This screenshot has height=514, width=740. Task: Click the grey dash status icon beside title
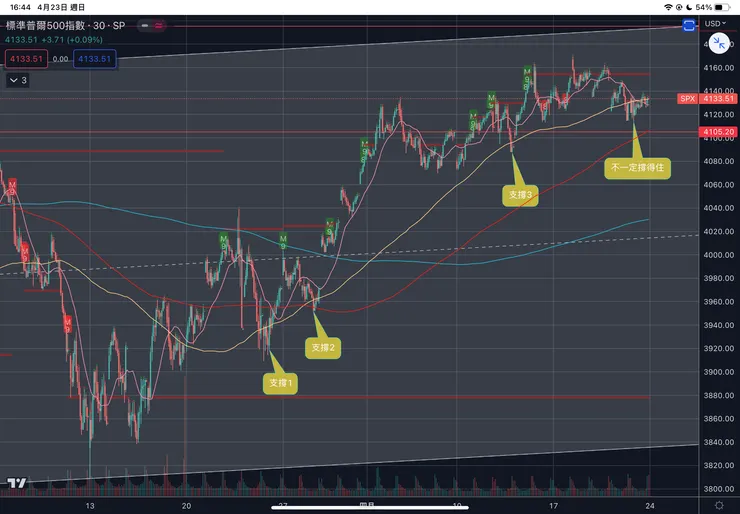click(145, 25)
